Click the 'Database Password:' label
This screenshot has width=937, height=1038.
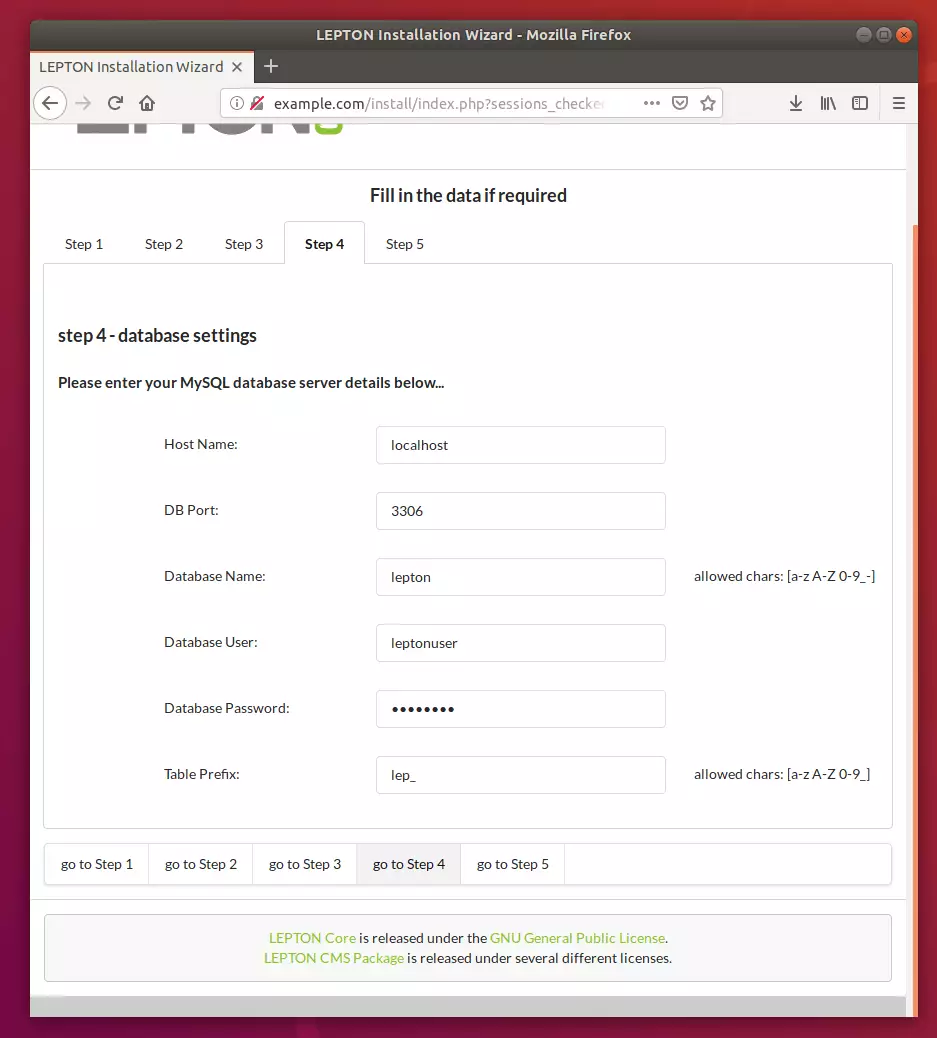(x=226, y=708)
